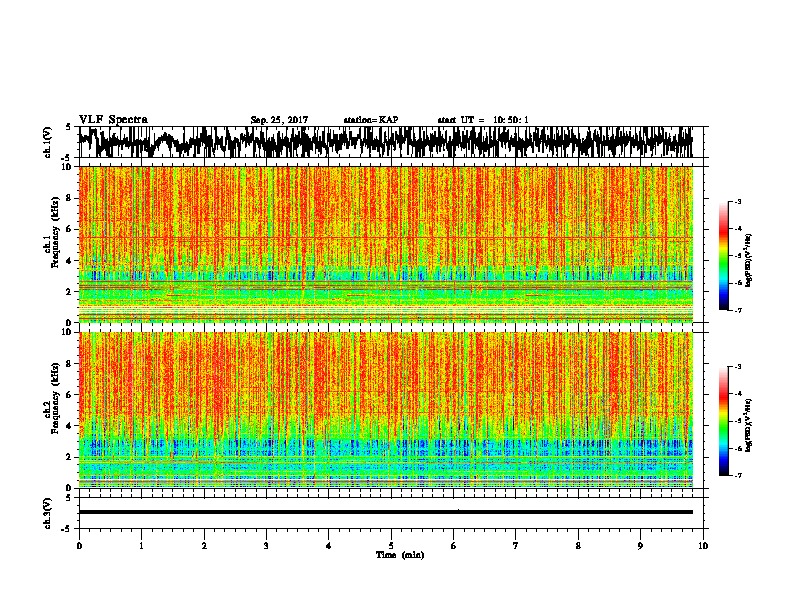Click the "-7" value on the lower color bar

pyautogui.click(x=738, y=475)
